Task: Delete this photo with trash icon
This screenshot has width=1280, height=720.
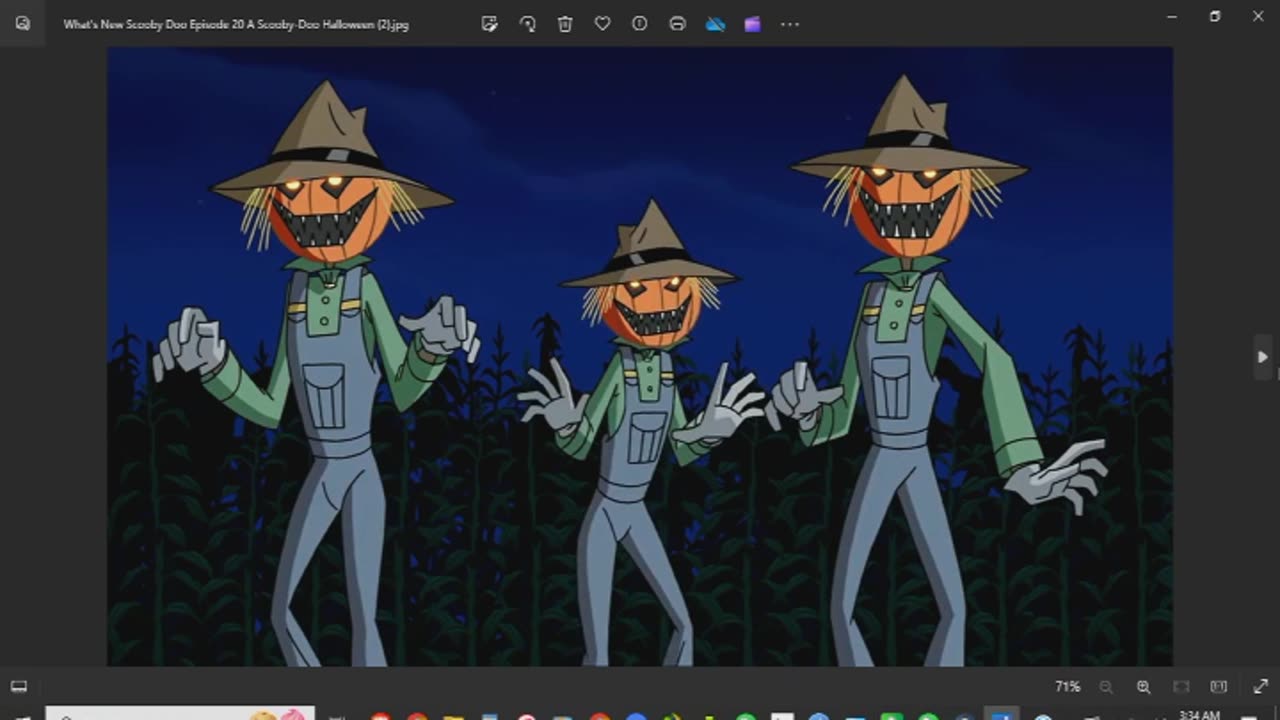Action: [x=565, y=24]
